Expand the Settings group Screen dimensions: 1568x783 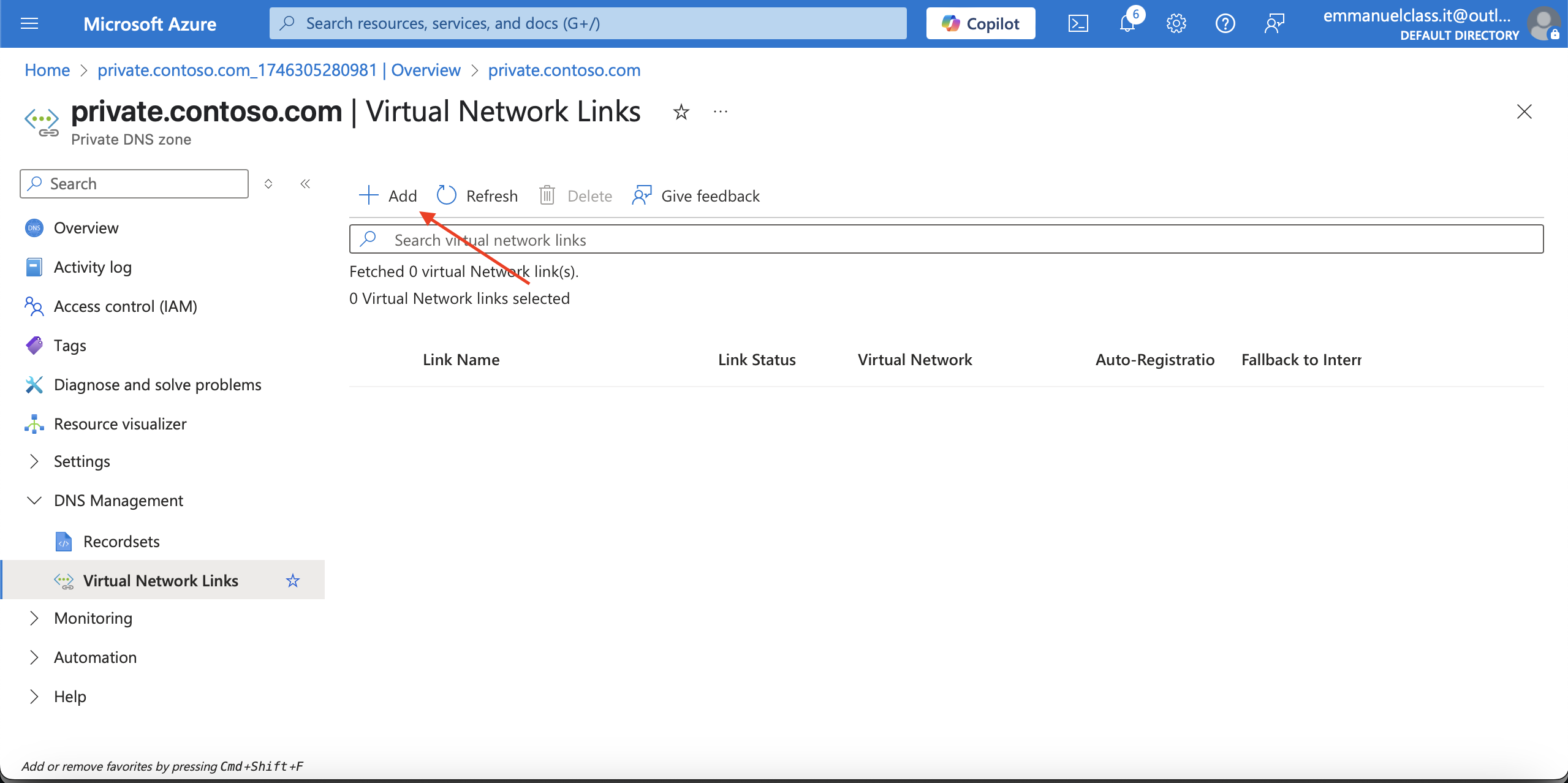[x=34, y=461]
